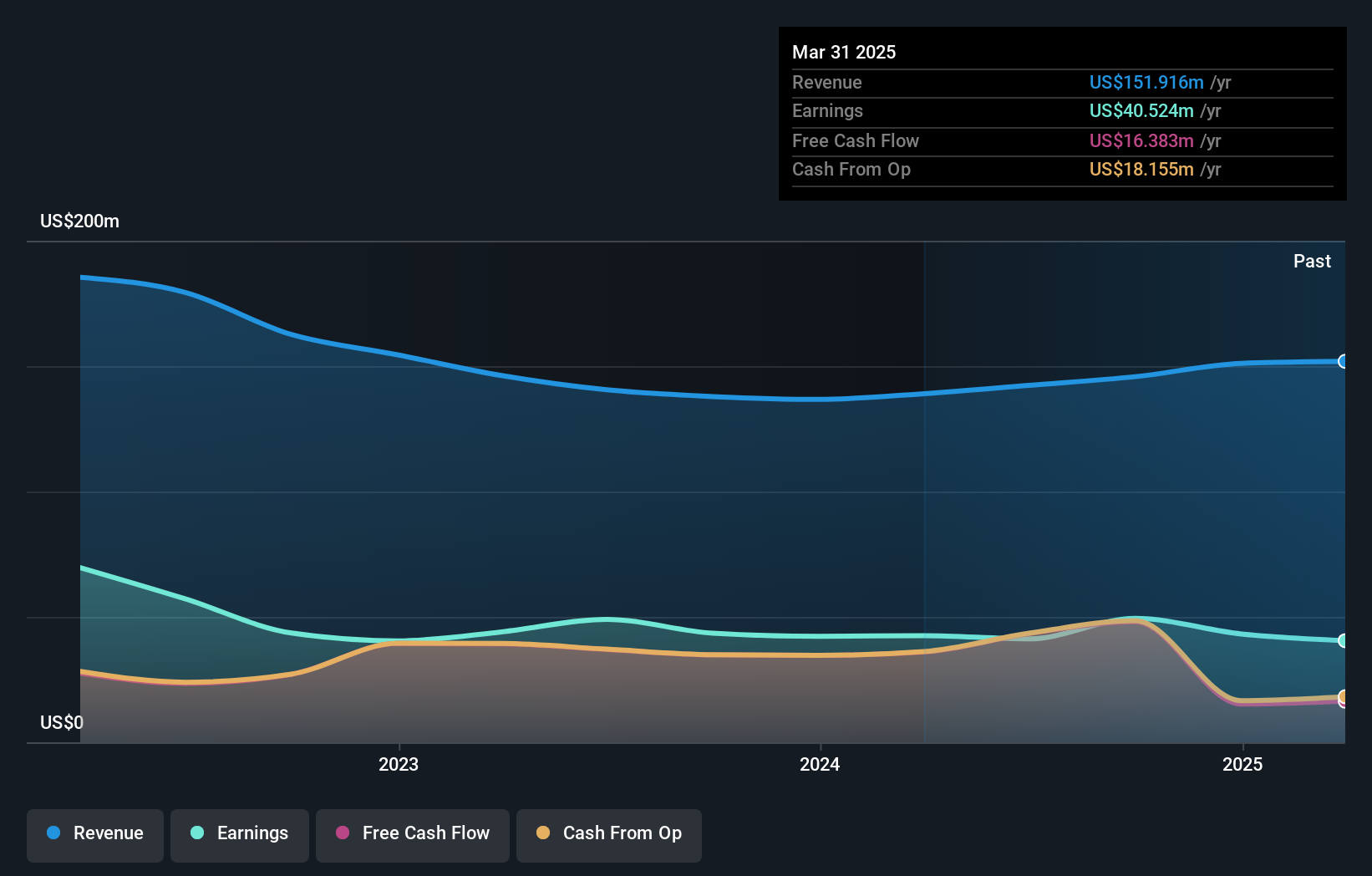Click the pink Free Cash Flow legend dot
The height and width of the screenshot is (876, 1372).
point(343,833)
